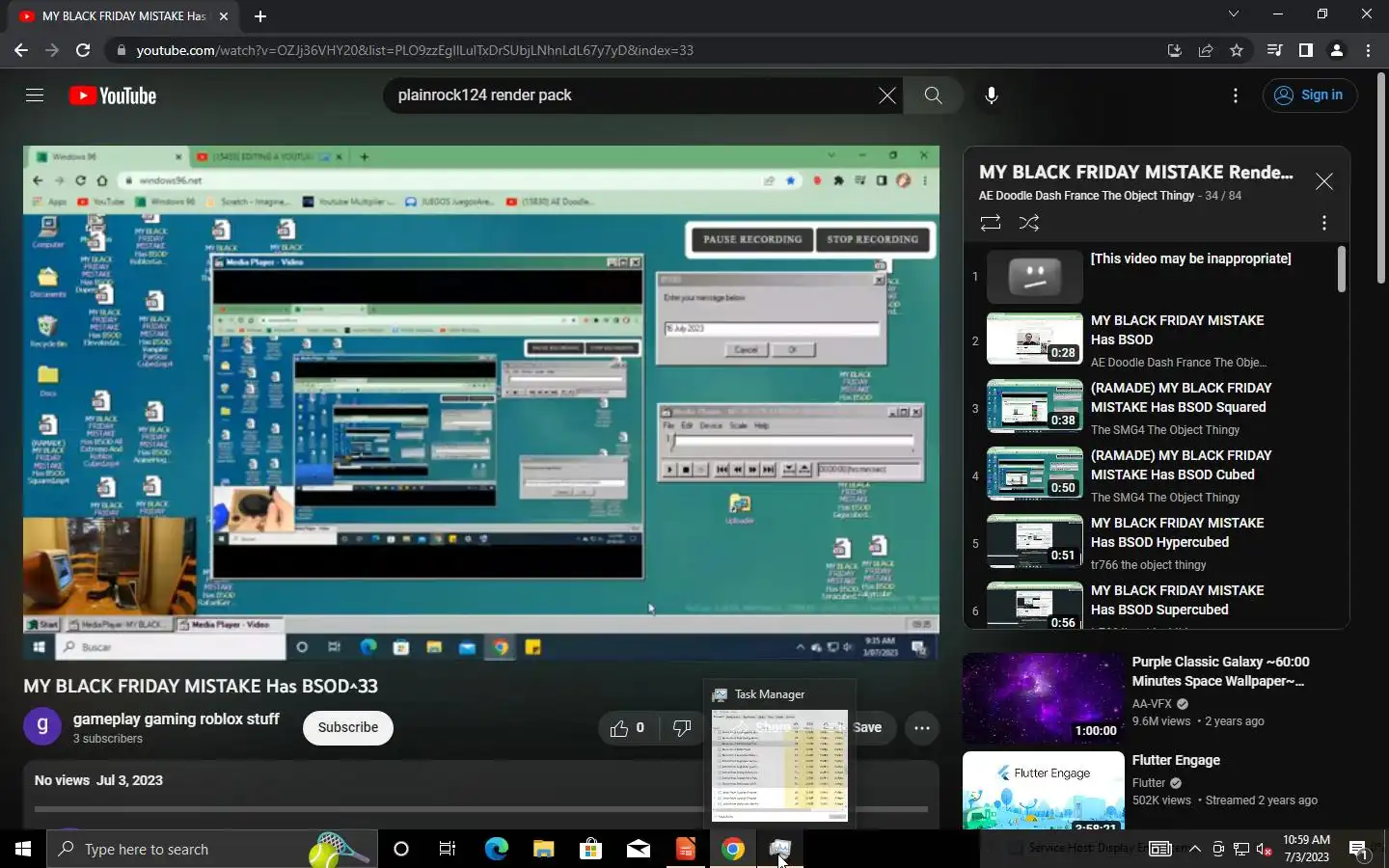Open volume control in system tray
Screen dimensions: 1389x868
pos(1265,849)
